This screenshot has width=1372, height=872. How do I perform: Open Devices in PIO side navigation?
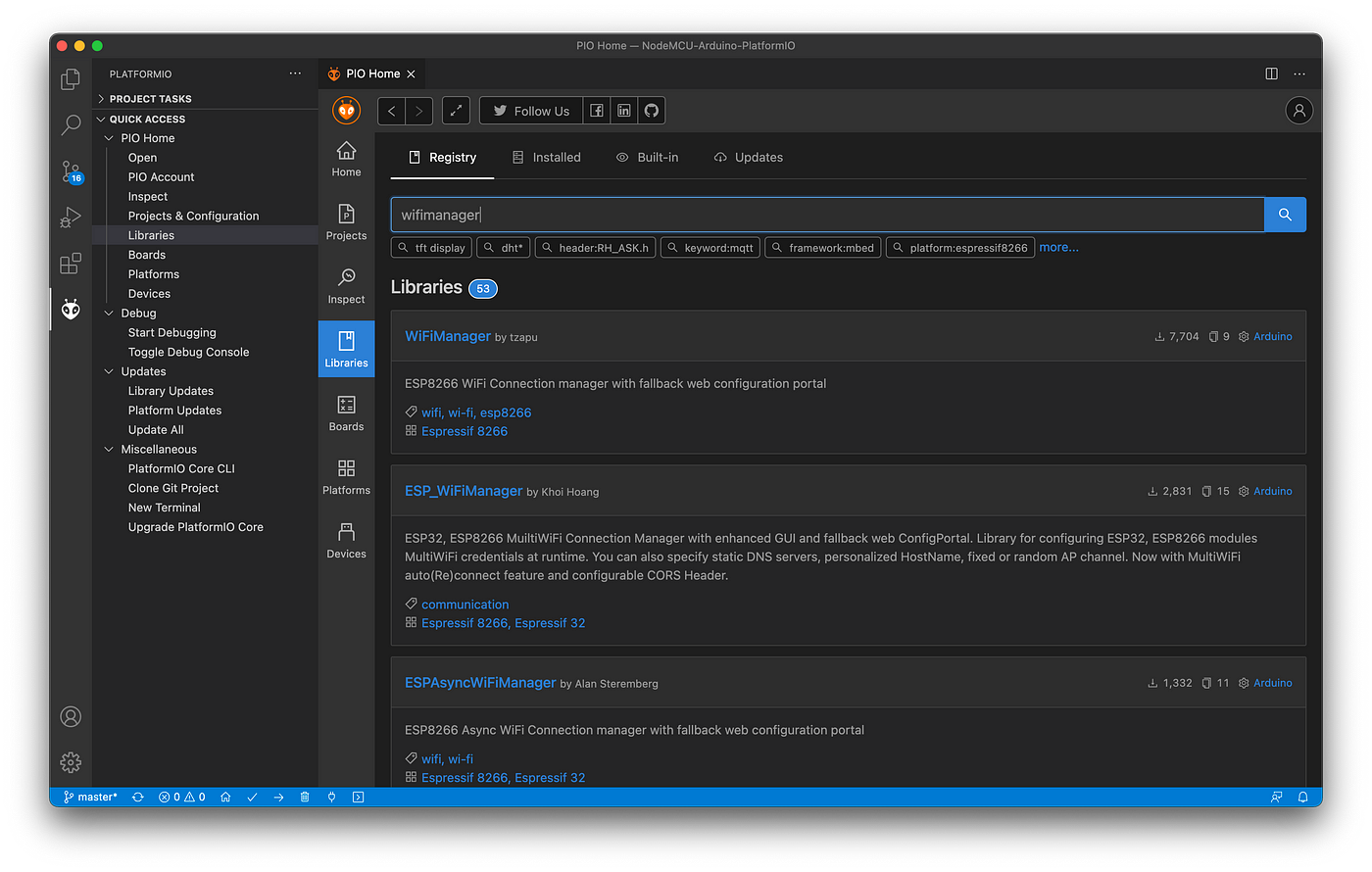[346, 541]
